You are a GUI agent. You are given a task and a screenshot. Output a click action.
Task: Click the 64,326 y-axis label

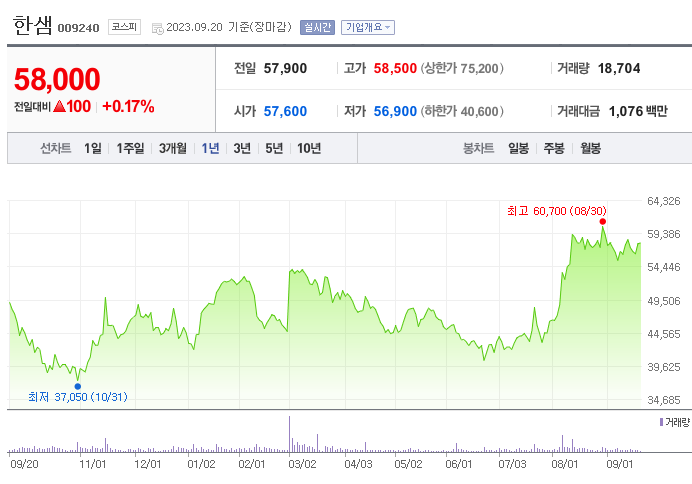[x=664, y=201]
